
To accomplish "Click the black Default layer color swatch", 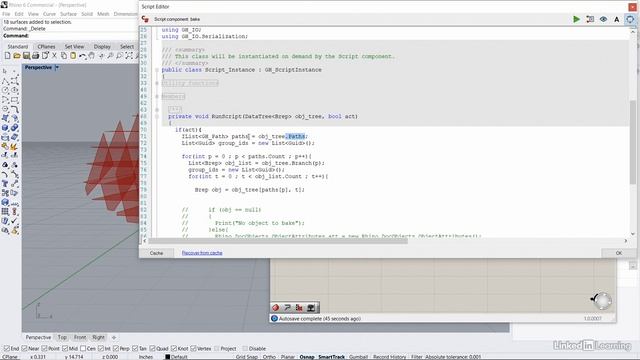I will pyautogui.click(x=167, y=357).
